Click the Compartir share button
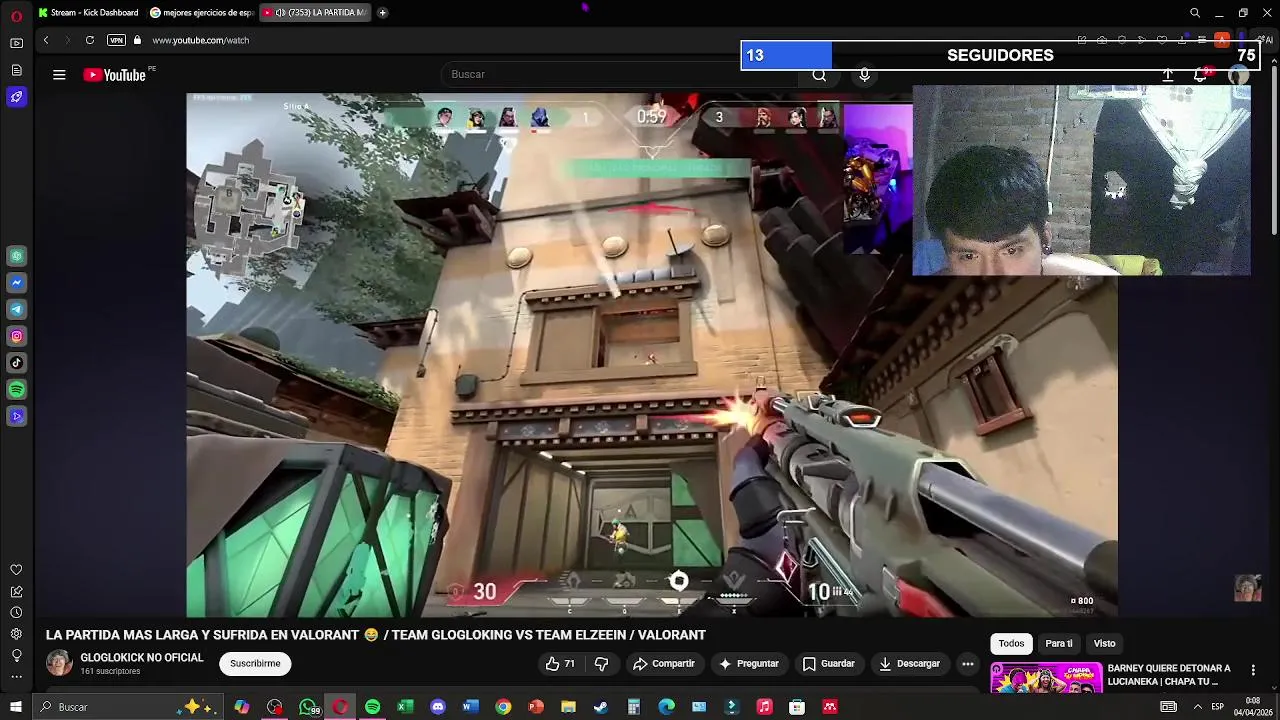Viewport: 1280px width, 720px height. pyautogui.click(x=664, y=664)
